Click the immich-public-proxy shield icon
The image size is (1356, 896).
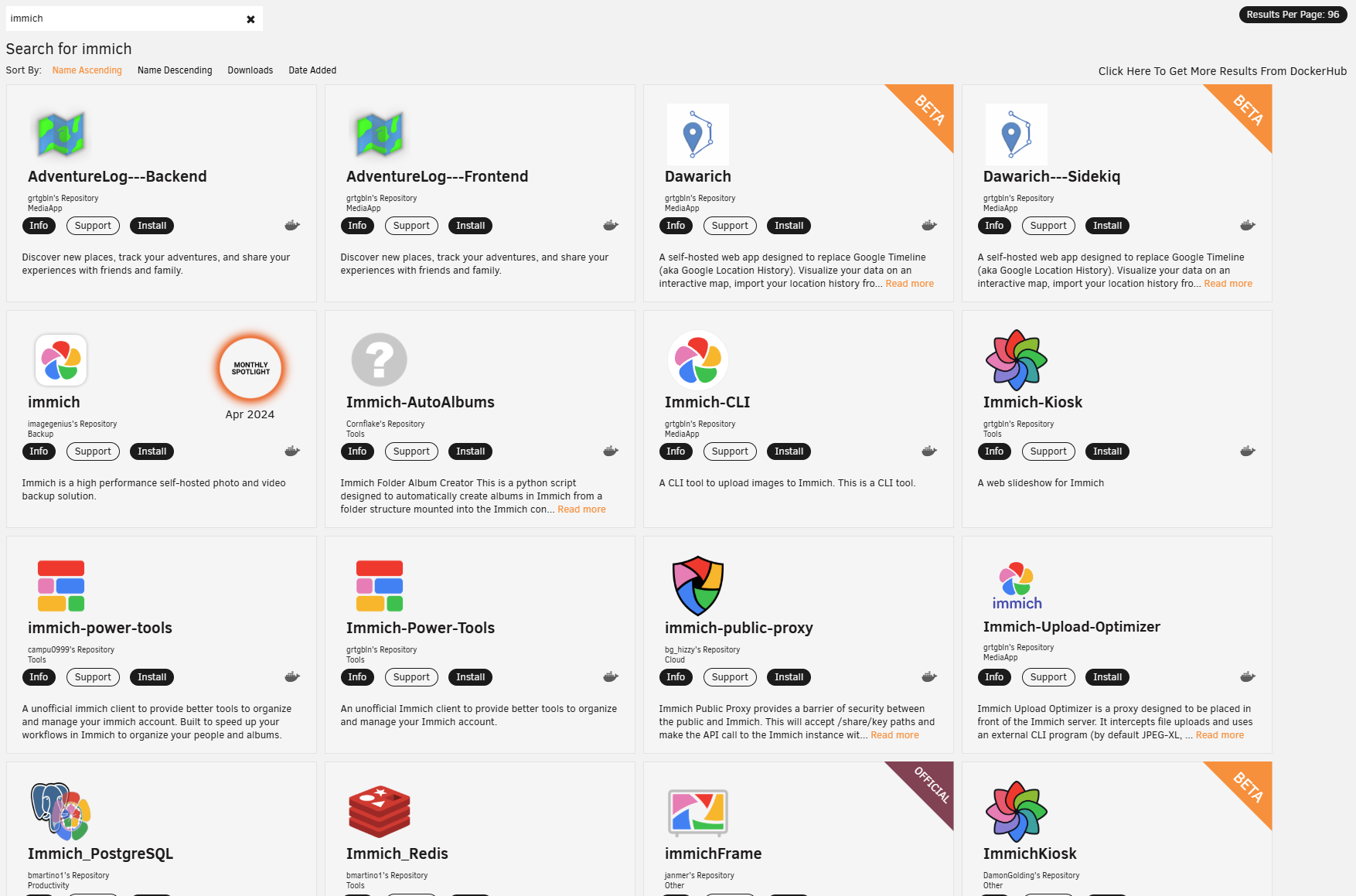point(697,585)
